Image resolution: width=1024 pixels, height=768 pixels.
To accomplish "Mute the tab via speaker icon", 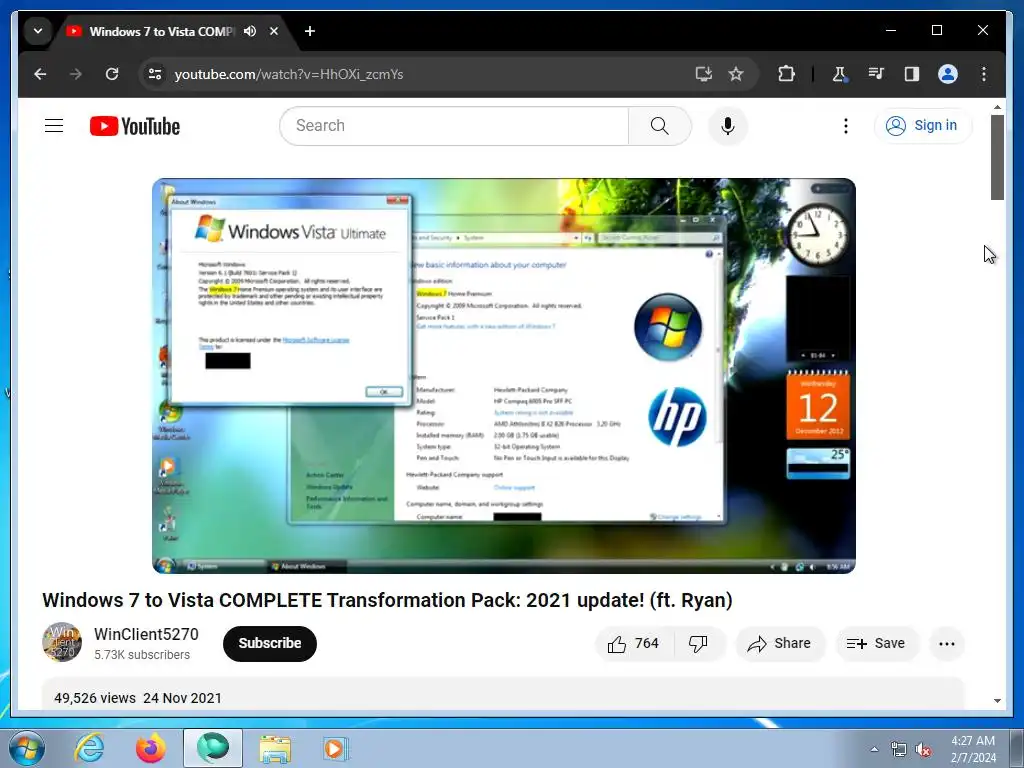I will (x=250, y=31).
